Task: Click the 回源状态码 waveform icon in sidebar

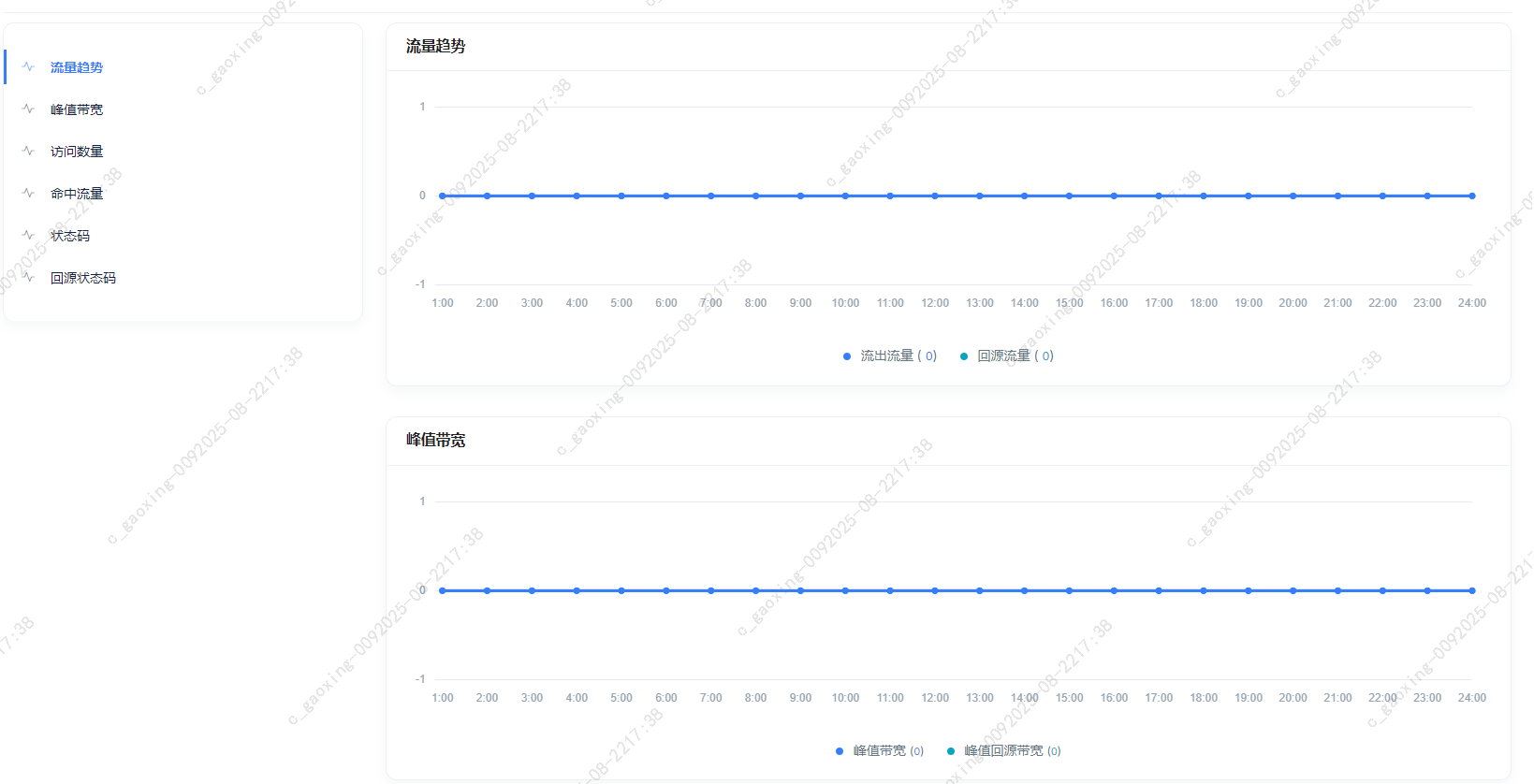Action: 28,277
